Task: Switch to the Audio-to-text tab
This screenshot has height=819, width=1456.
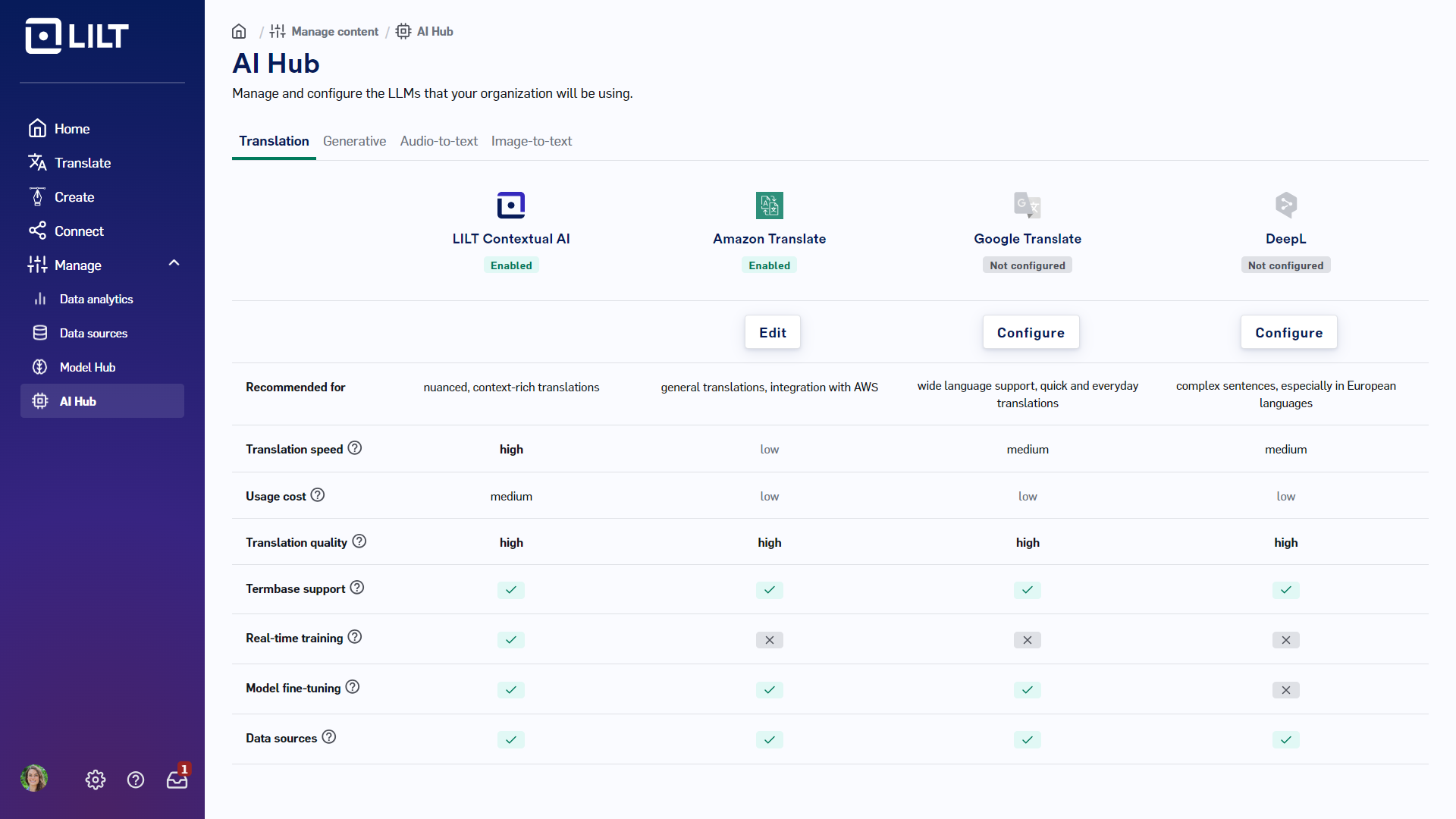Action: (x=439, y=141)
